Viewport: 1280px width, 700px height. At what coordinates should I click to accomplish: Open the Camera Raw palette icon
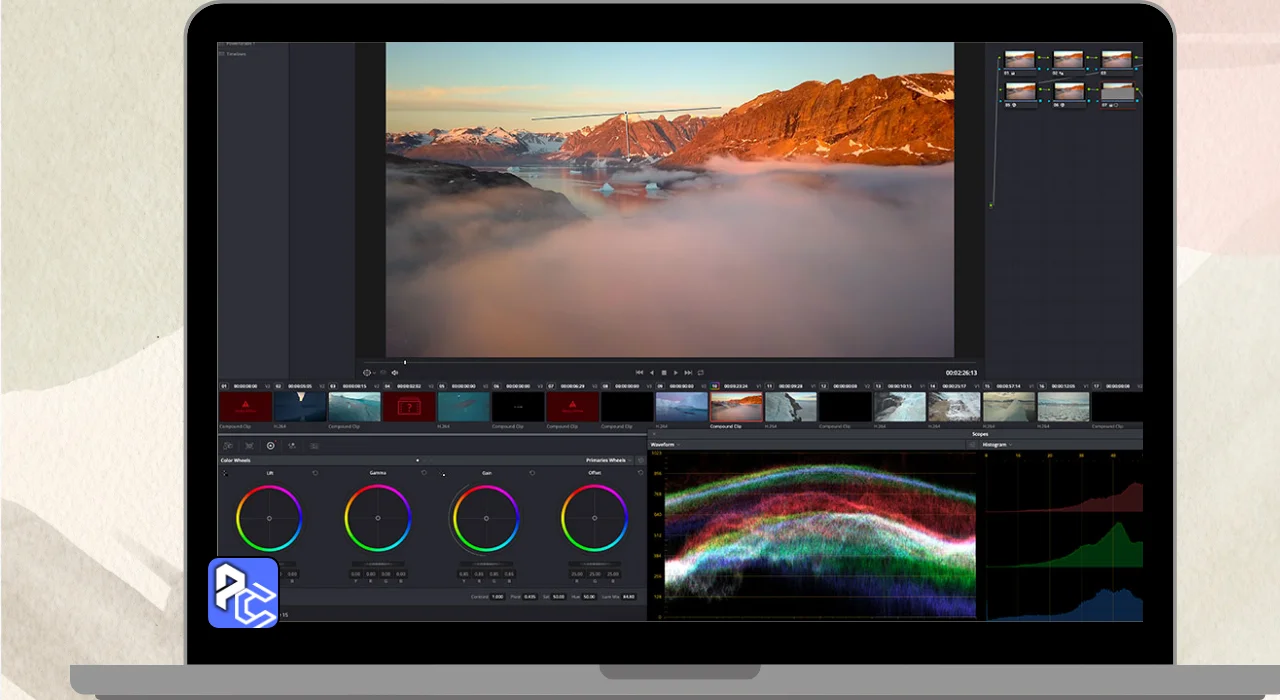click(228, 446)
